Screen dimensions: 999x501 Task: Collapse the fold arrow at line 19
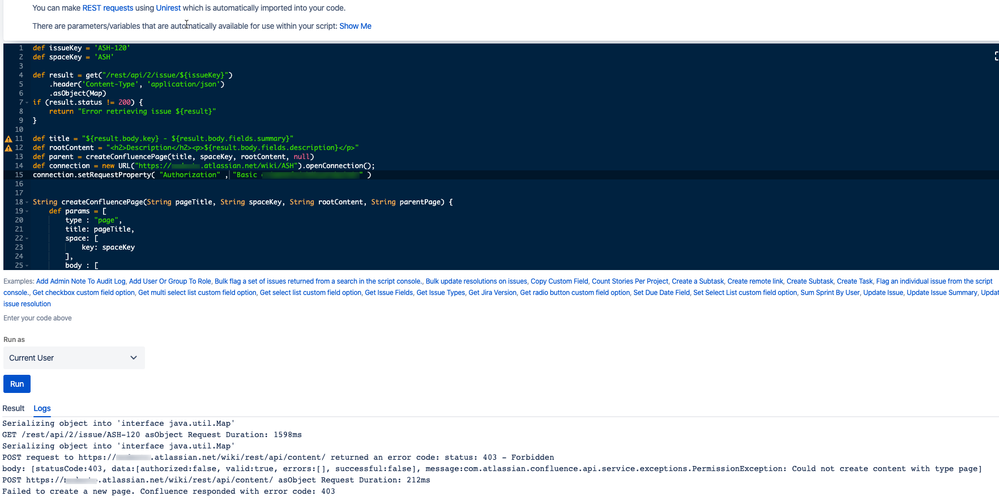point(25,211)
